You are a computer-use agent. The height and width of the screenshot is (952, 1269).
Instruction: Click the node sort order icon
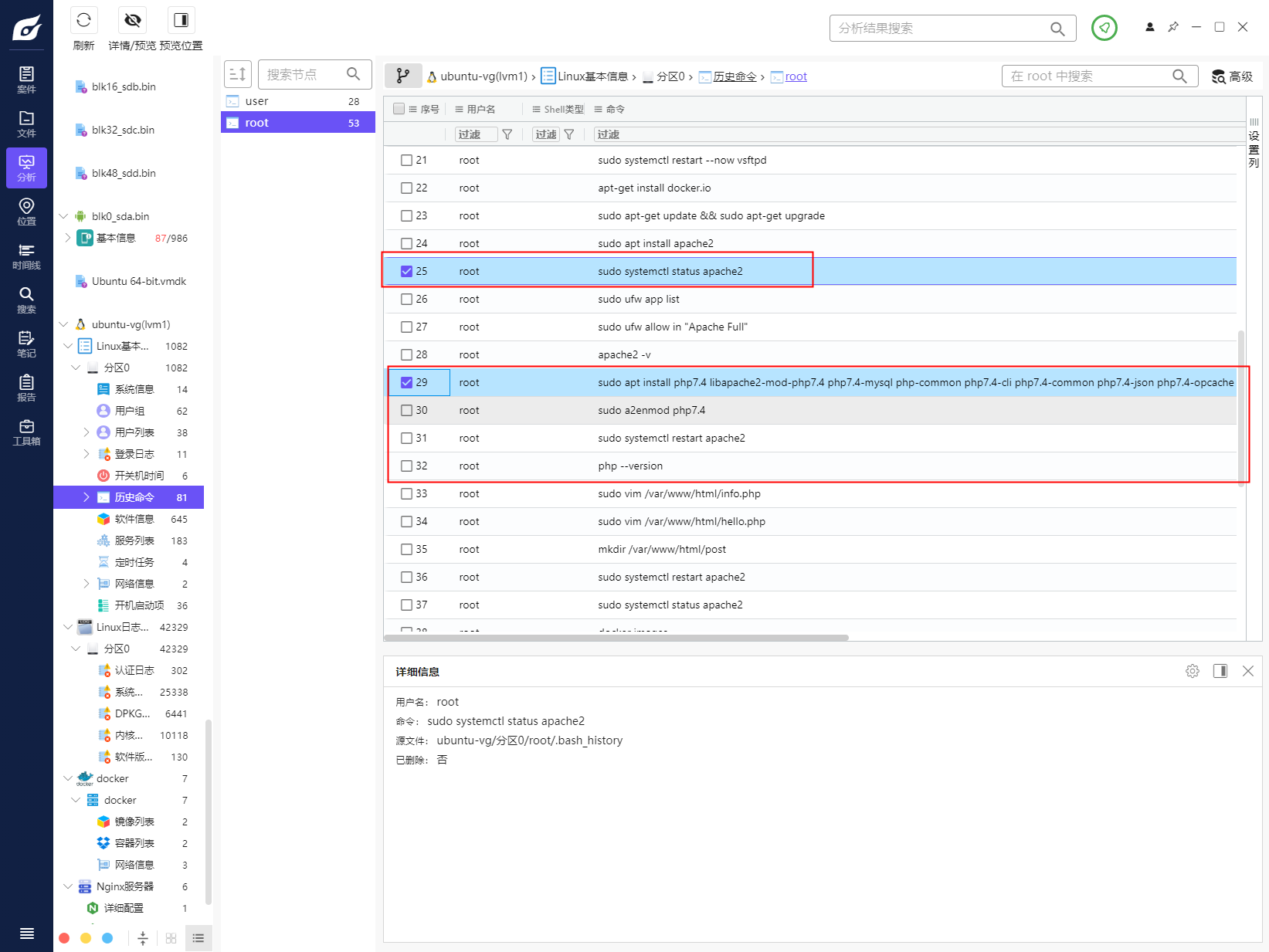pyautogui.click(x=238, y=74)
